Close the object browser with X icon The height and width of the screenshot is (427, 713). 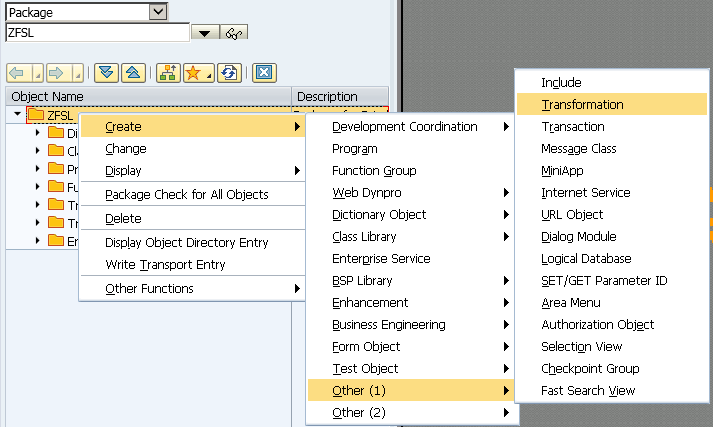tap(263, 73)
